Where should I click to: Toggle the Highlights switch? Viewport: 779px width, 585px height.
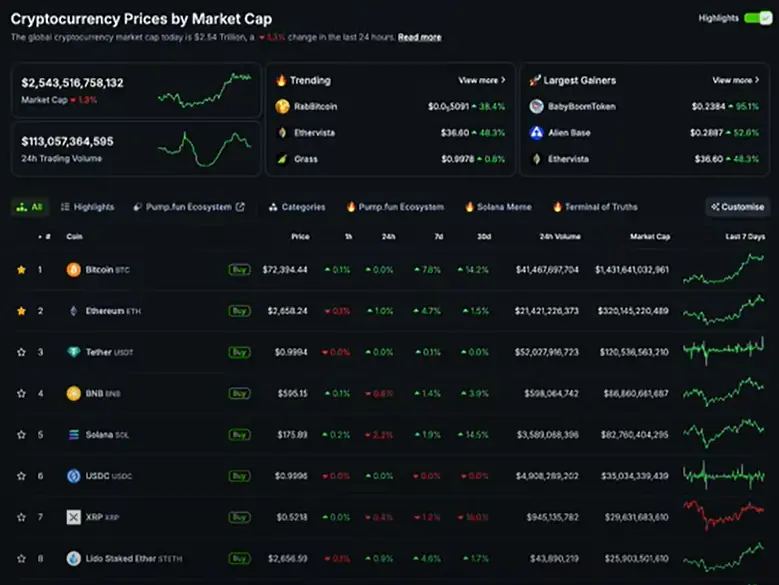pyautogui.click(x=758, y=18)
